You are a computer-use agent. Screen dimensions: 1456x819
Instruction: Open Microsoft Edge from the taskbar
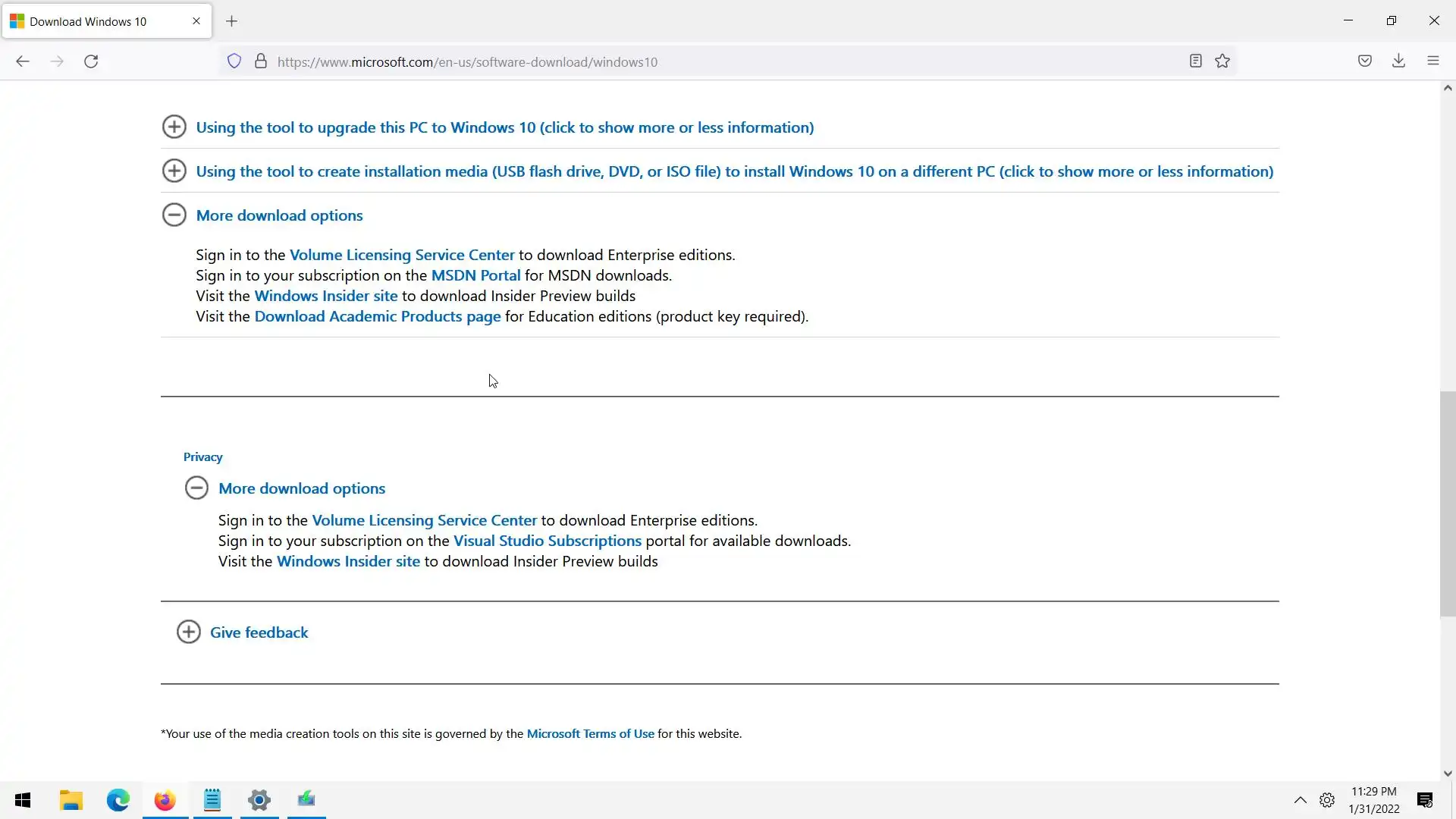tap(118, 800)
